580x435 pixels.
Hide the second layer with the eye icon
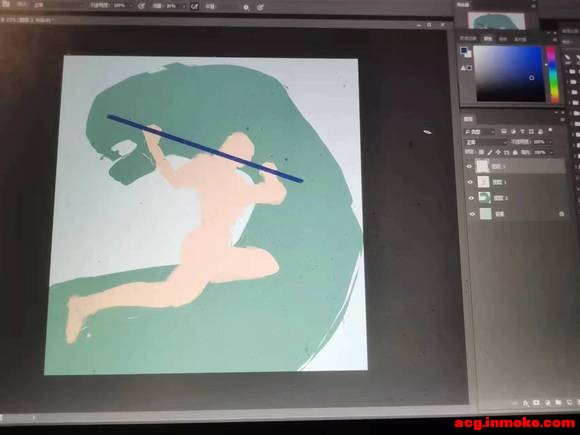tap(470, 182)
